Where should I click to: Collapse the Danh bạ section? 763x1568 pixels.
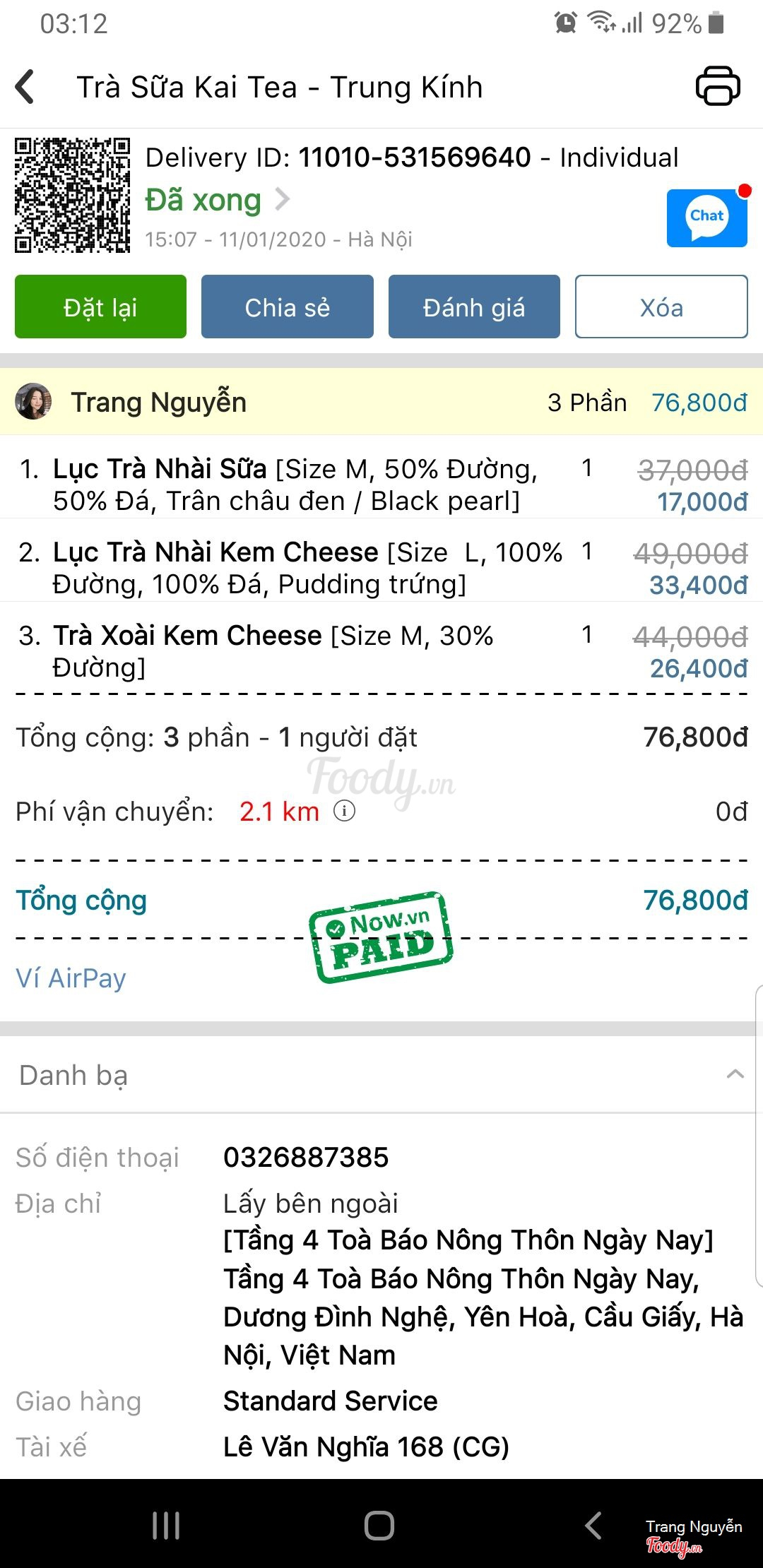[x=735, y=1075]
